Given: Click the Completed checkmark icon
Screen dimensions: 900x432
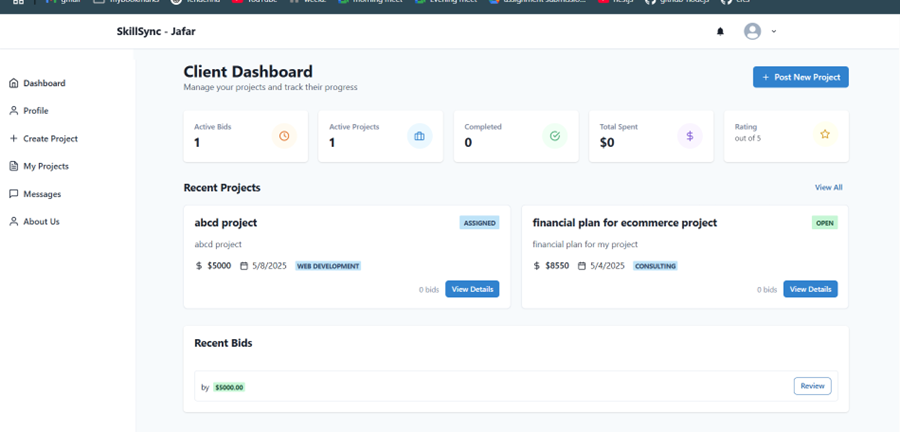Looking at the screenshot, I should (x=555, y=136).
